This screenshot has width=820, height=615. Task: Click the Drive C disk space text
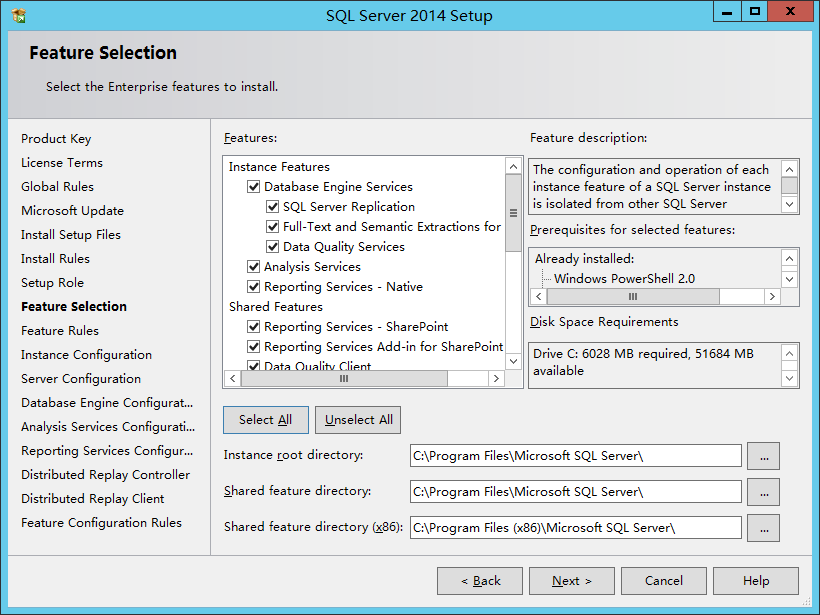click(643, 362)
